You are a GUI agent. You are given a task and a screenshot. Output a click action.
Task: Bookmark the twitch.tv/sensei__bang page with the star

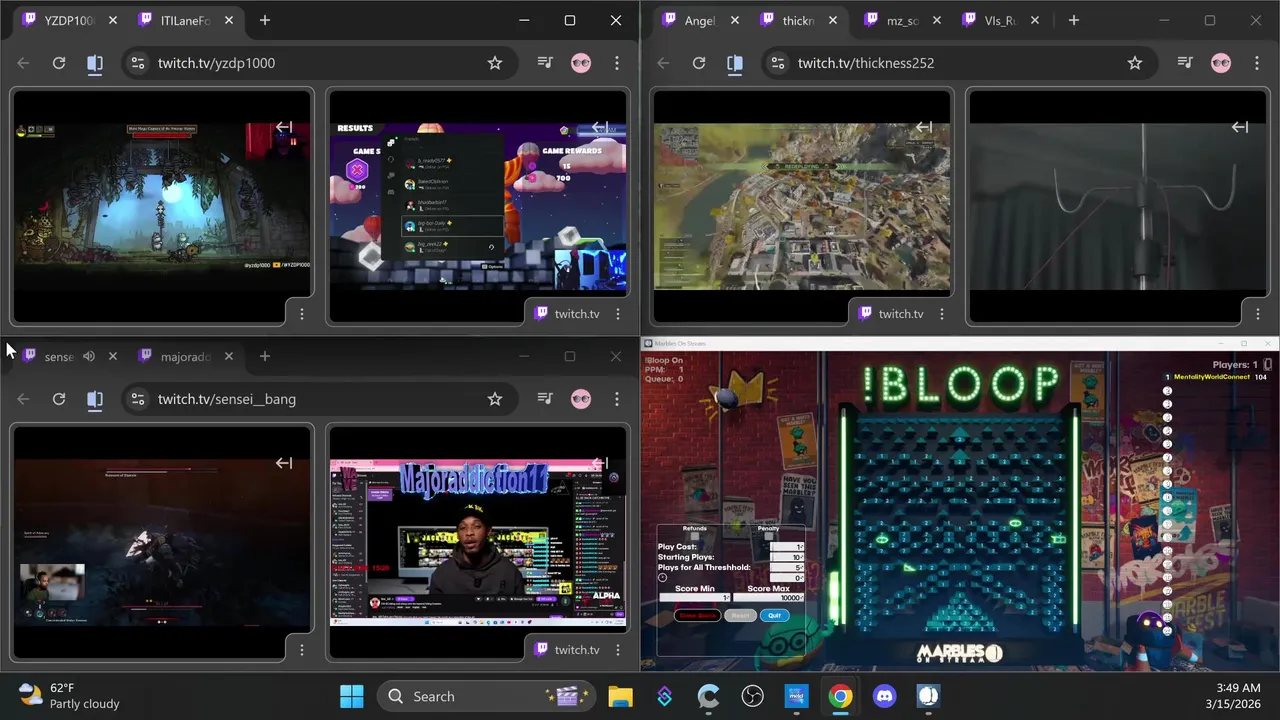[495, 399]
